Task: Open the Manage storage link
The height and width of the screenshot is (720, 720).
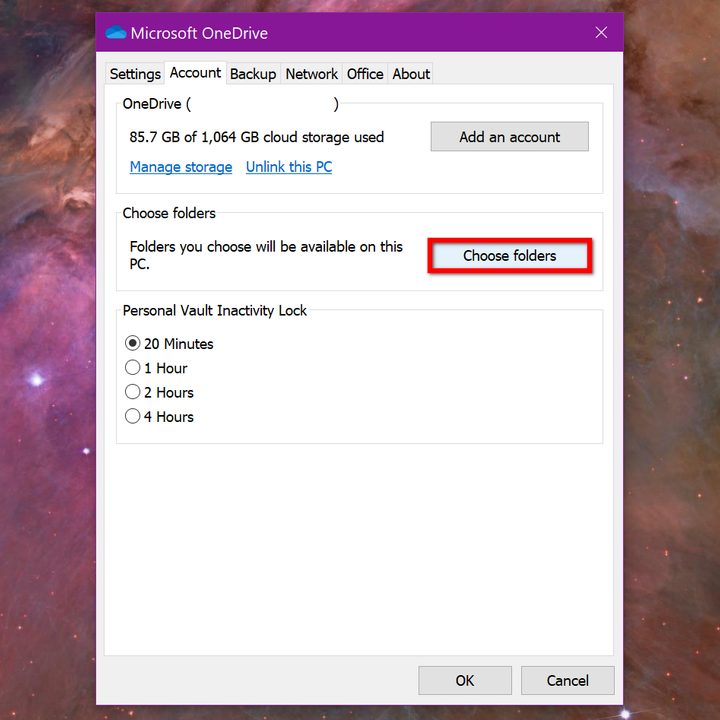Action: pos(181,167)
